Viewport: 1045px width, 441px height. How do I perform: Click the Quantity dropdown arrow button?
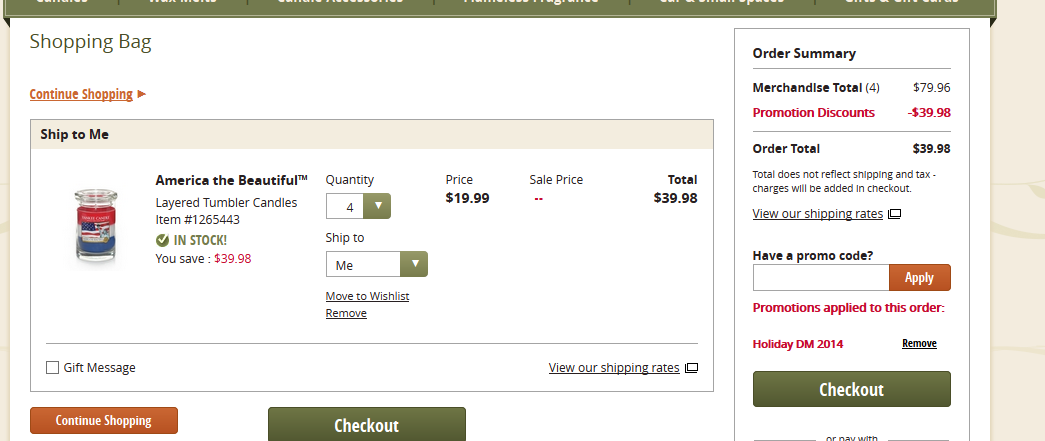click(x=377, y=207)
